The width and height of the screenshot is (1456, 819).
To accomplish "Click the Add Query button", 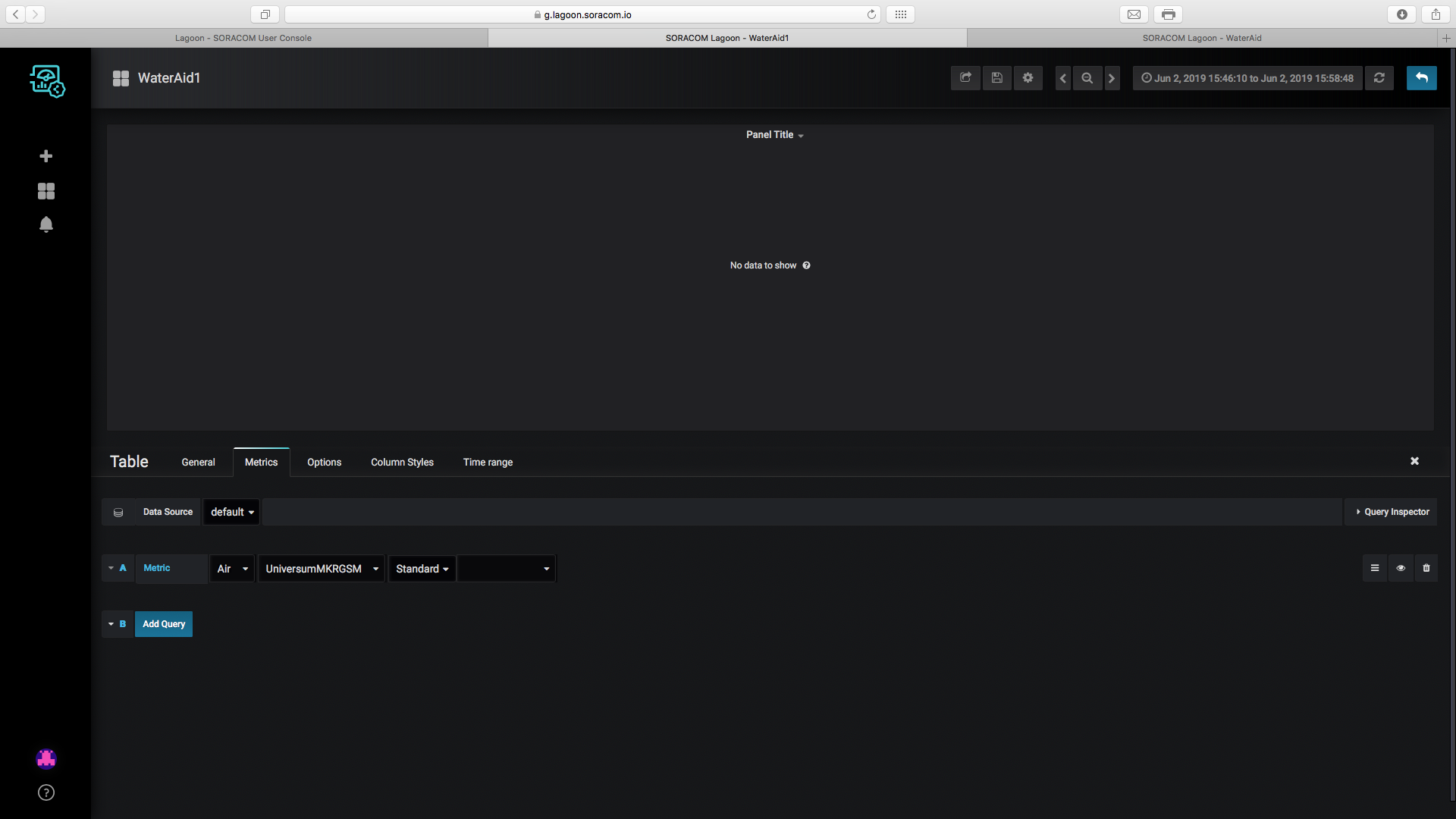I will click(164, 624).
